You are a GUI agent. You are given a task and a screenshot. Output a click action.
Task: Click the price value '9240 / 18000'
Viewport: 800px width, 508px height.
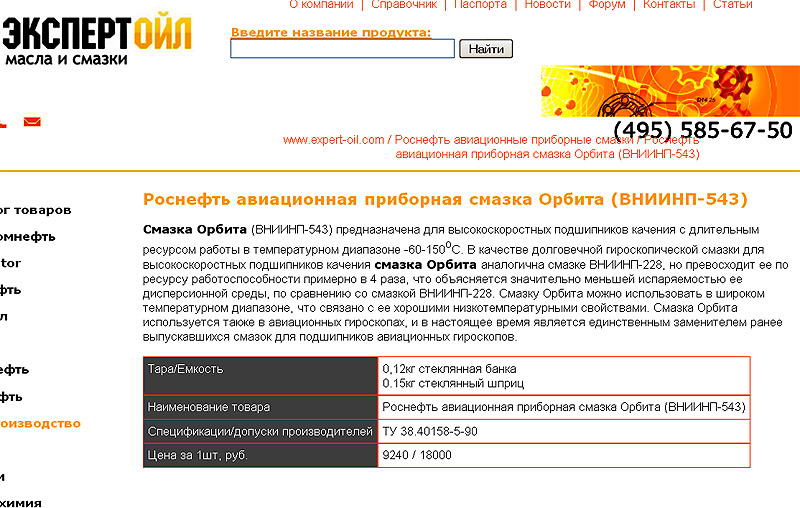coord(417,455)
